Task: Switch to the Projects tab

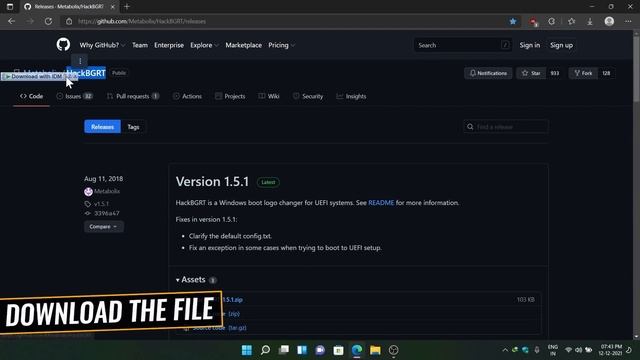Action: pos(230,96)
